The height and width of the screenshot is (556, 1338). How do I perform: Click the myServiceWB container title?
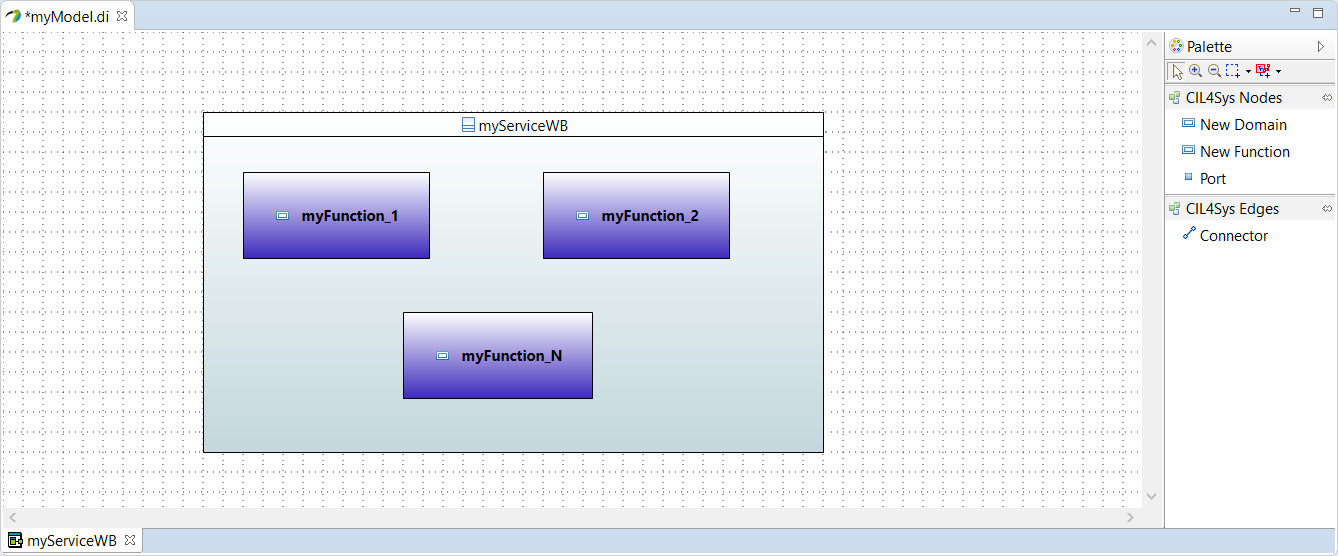click(x=523, y=125)
